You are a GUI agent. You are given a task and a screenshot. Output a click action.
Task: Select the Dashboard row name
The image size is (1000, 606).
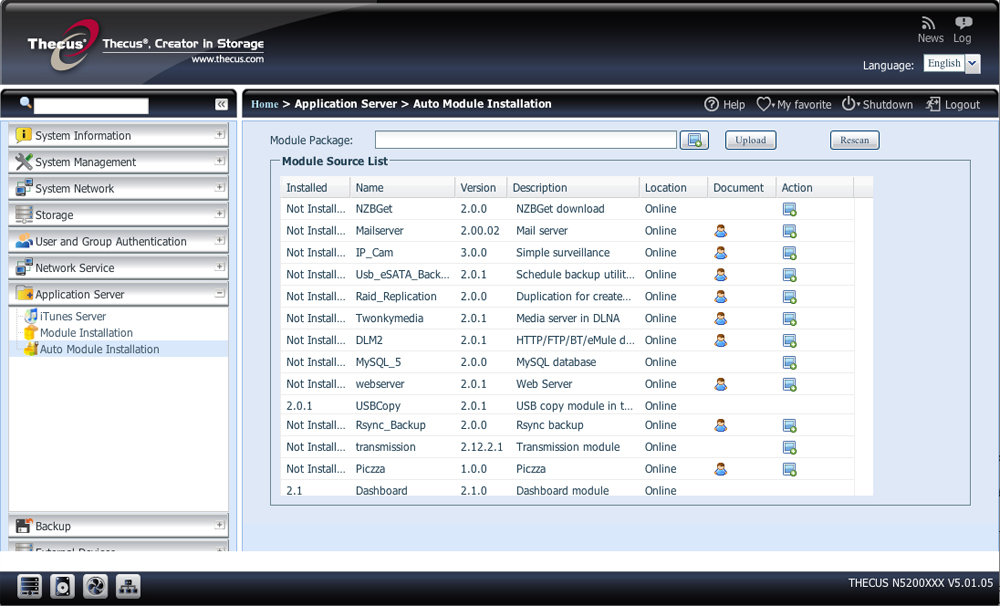381,491
